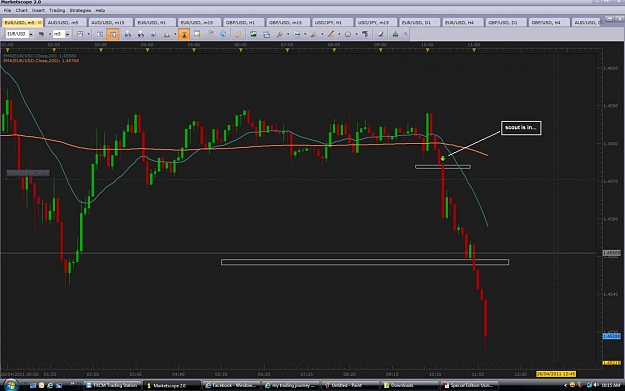Open the File menu
This screenshot has width=625, height=391.
pyautogui.click(x=8, y=10)
